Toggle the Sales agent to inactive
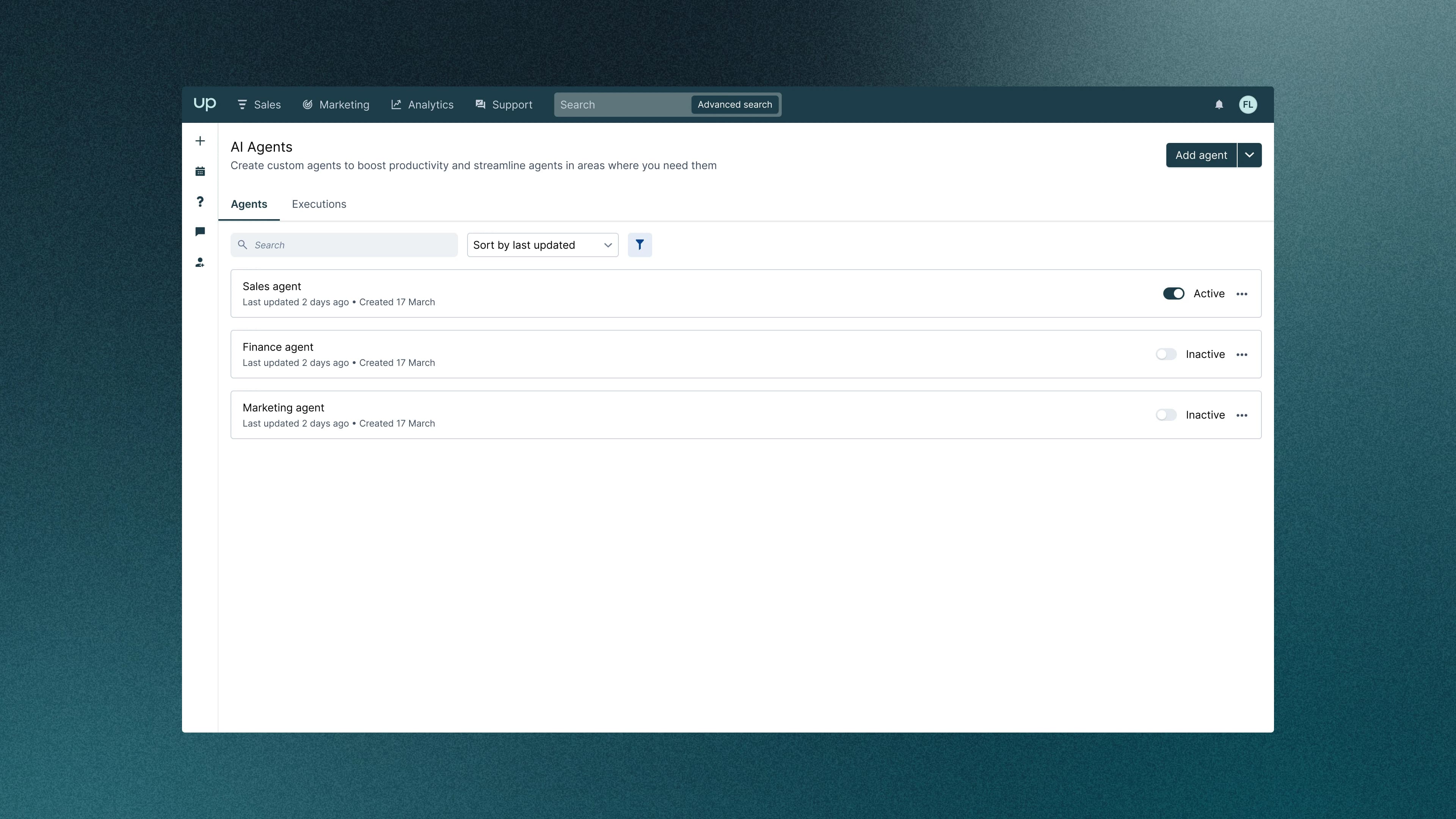Image resolution: width=1456 pixels, height=819 pixels. [x=1174, y=293]
